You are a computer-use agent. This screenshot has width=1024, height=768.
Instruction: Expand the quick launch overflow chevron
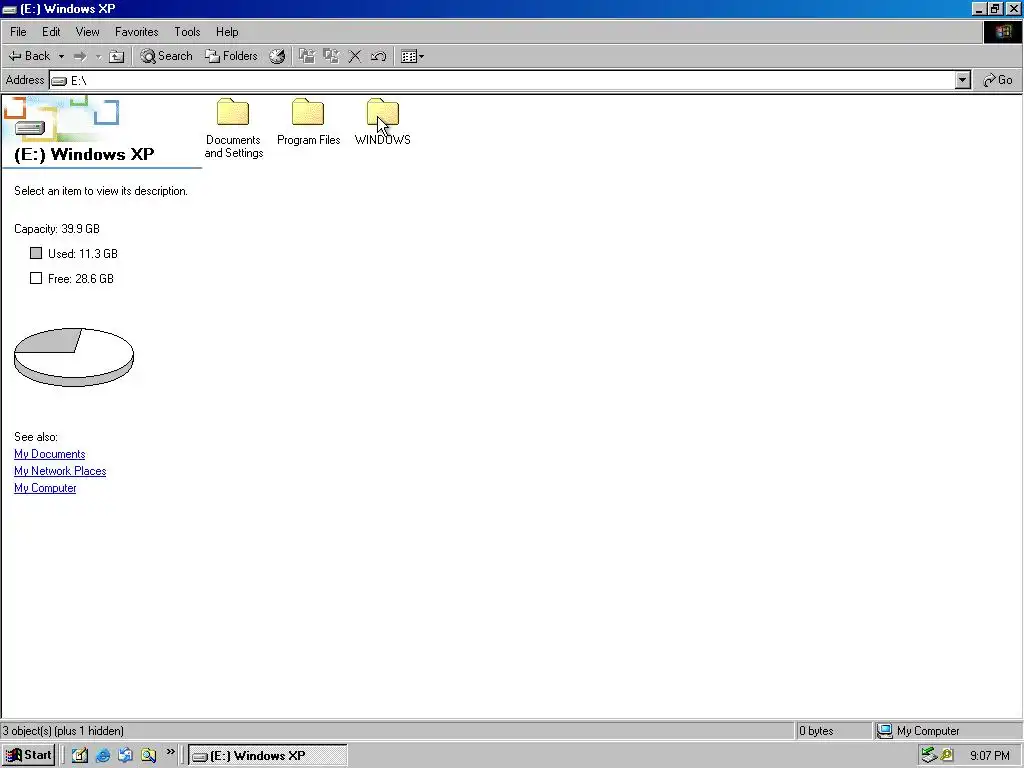click(170, 752)
